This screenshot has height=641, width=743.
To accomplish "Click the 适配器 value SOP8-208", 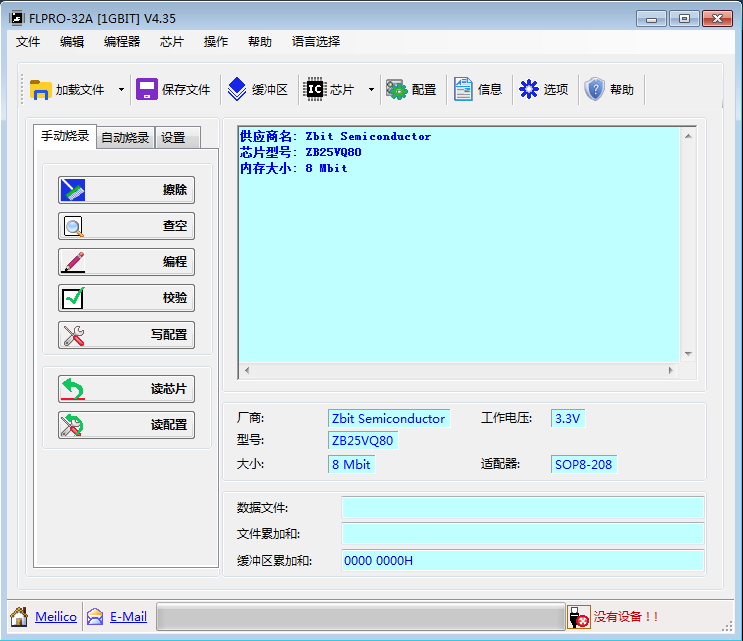I will 584,464.
